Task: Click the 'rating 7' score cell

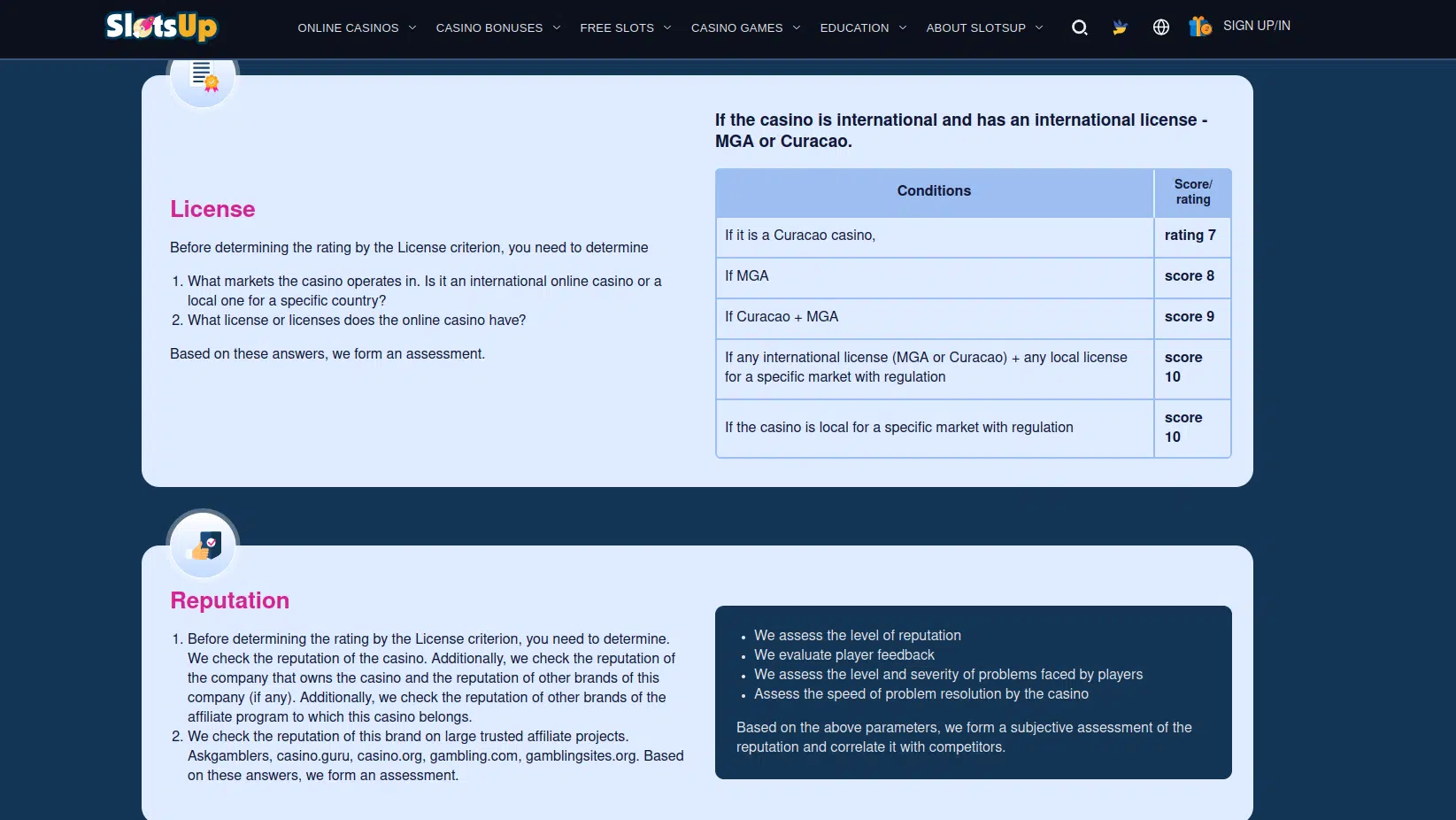Action: tap(1190, 236)
